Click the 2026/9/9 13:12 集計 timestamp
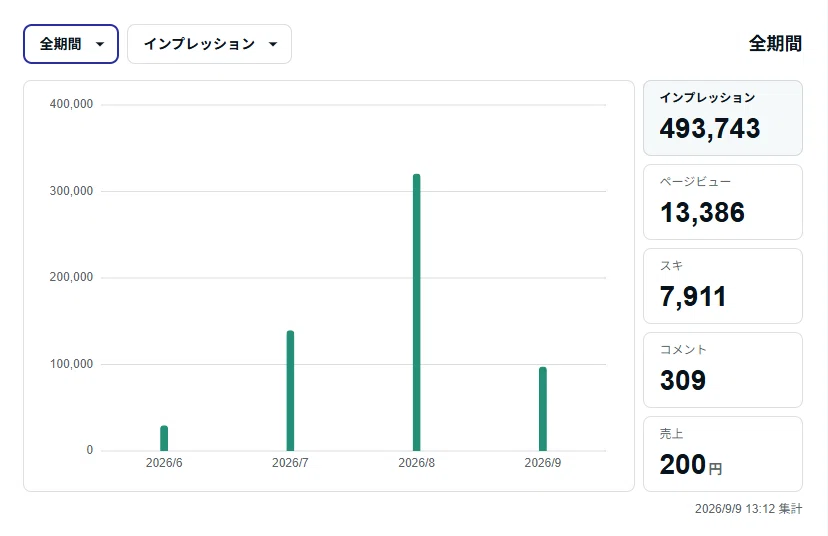This screenshot has height=536, width=828. coord(748,509)
